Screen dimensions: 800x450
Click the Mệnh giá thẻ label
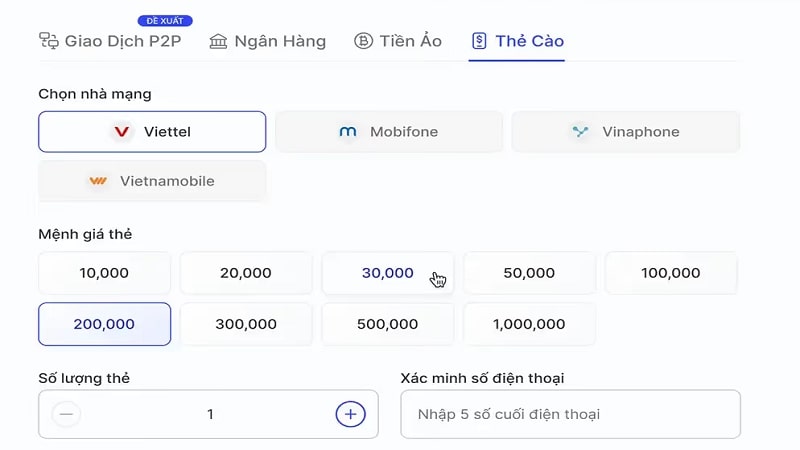click(85, 234)
